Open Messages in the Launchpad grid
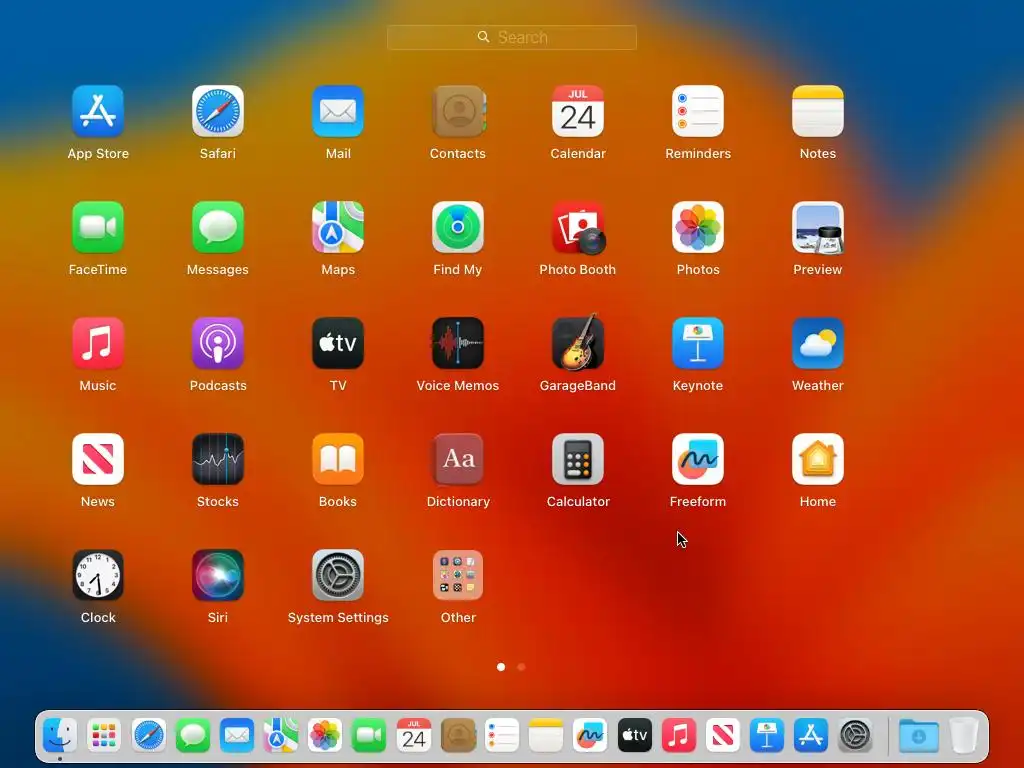Viewport: 1024px width, 768px height. [x=217, y=227]
